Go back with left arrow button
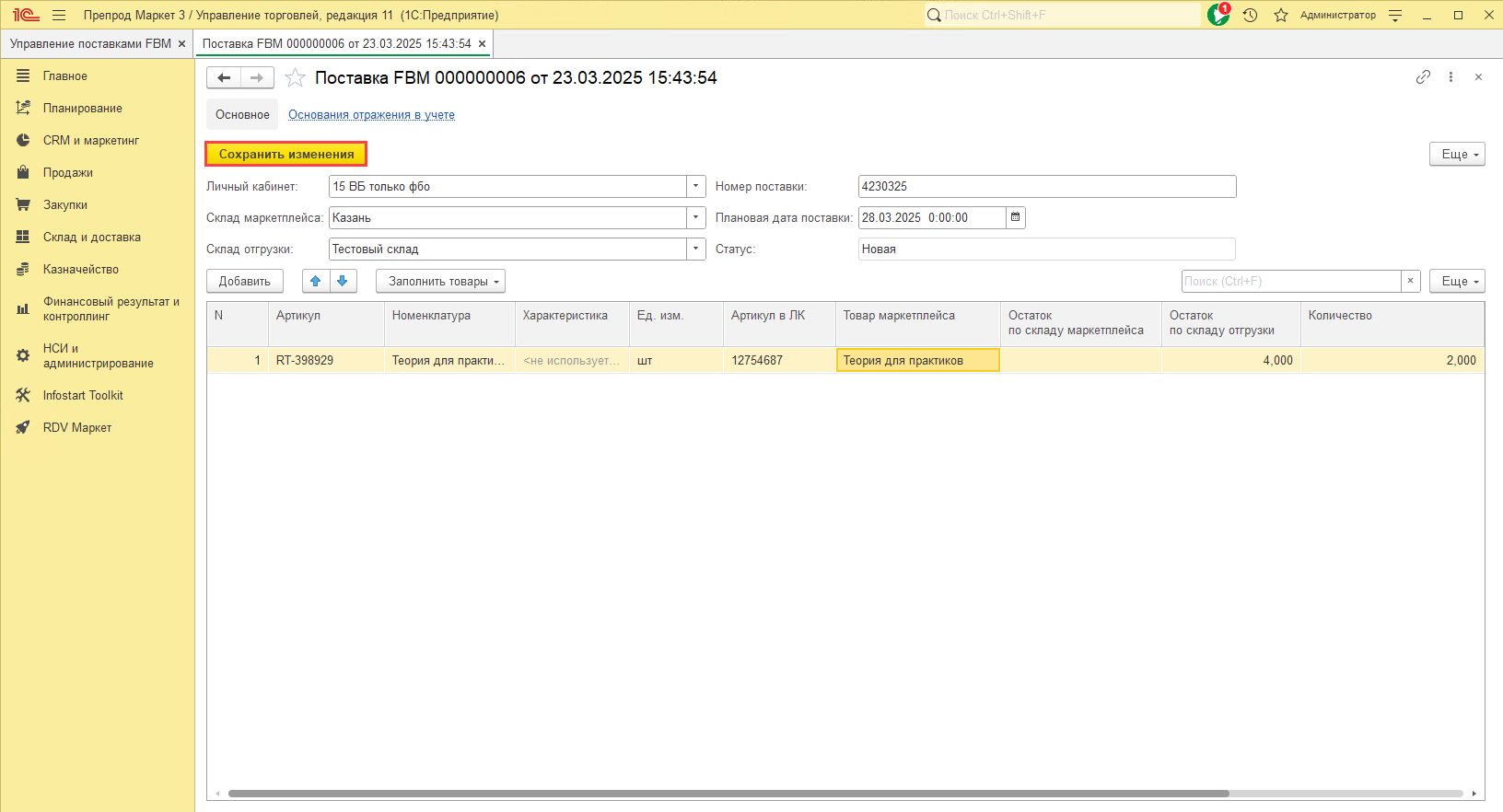This screenshot has height=812, width=1503. click(x=224, y=78)
